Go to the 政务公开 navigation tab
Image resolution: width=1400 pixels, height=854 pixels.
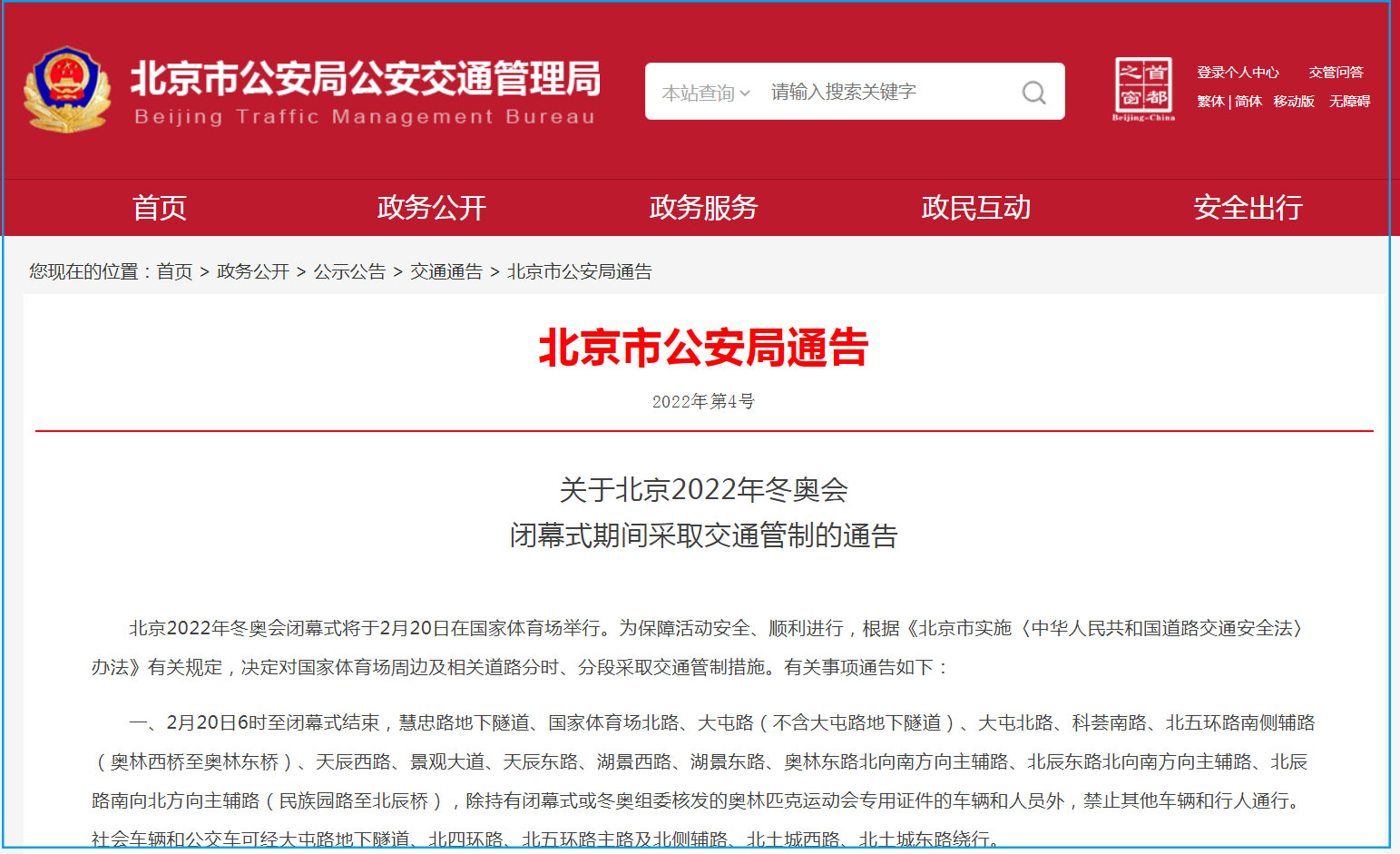(x=432, y=208)
